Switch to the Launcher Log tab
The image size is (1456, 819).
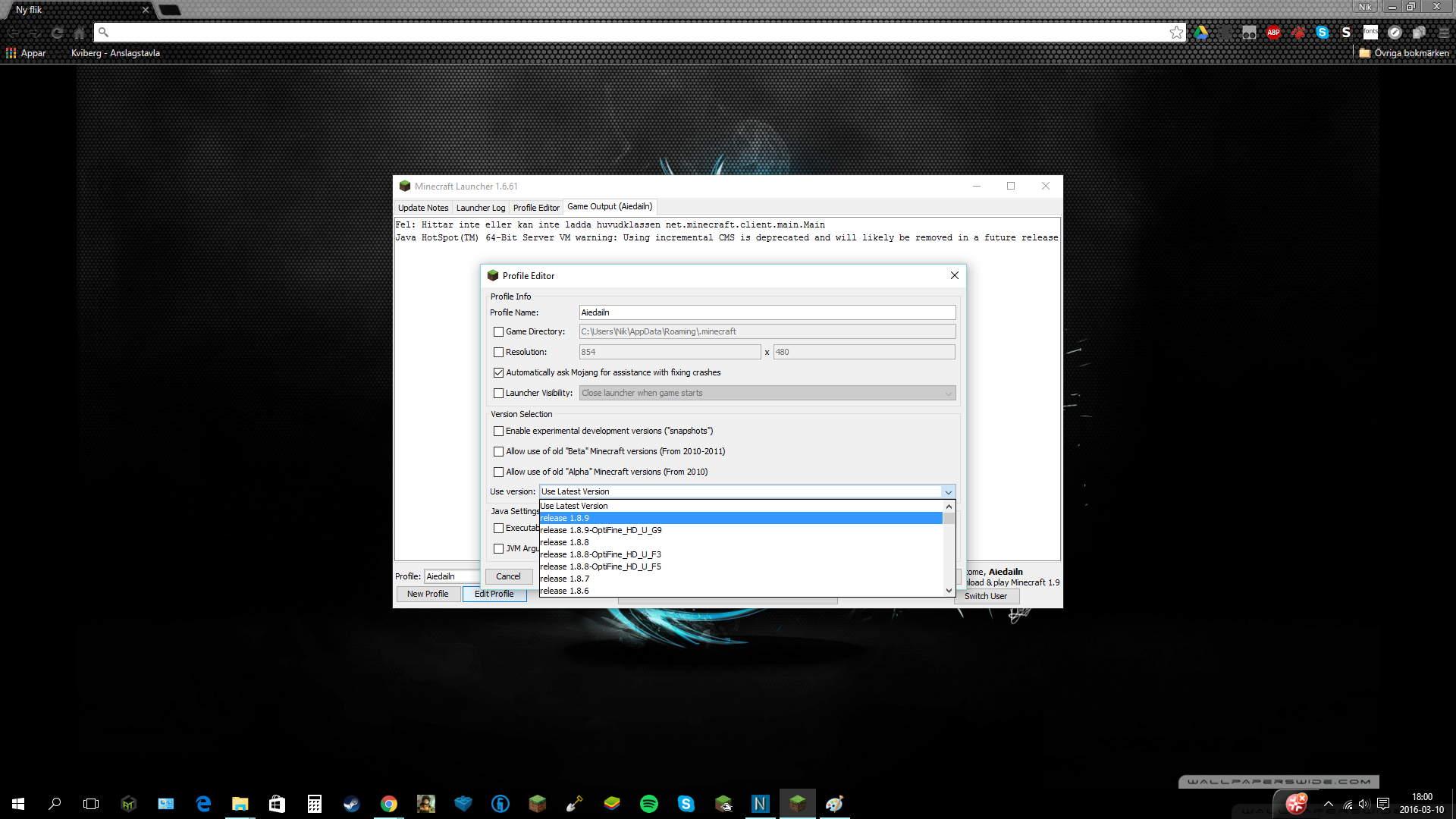(480, 208)
